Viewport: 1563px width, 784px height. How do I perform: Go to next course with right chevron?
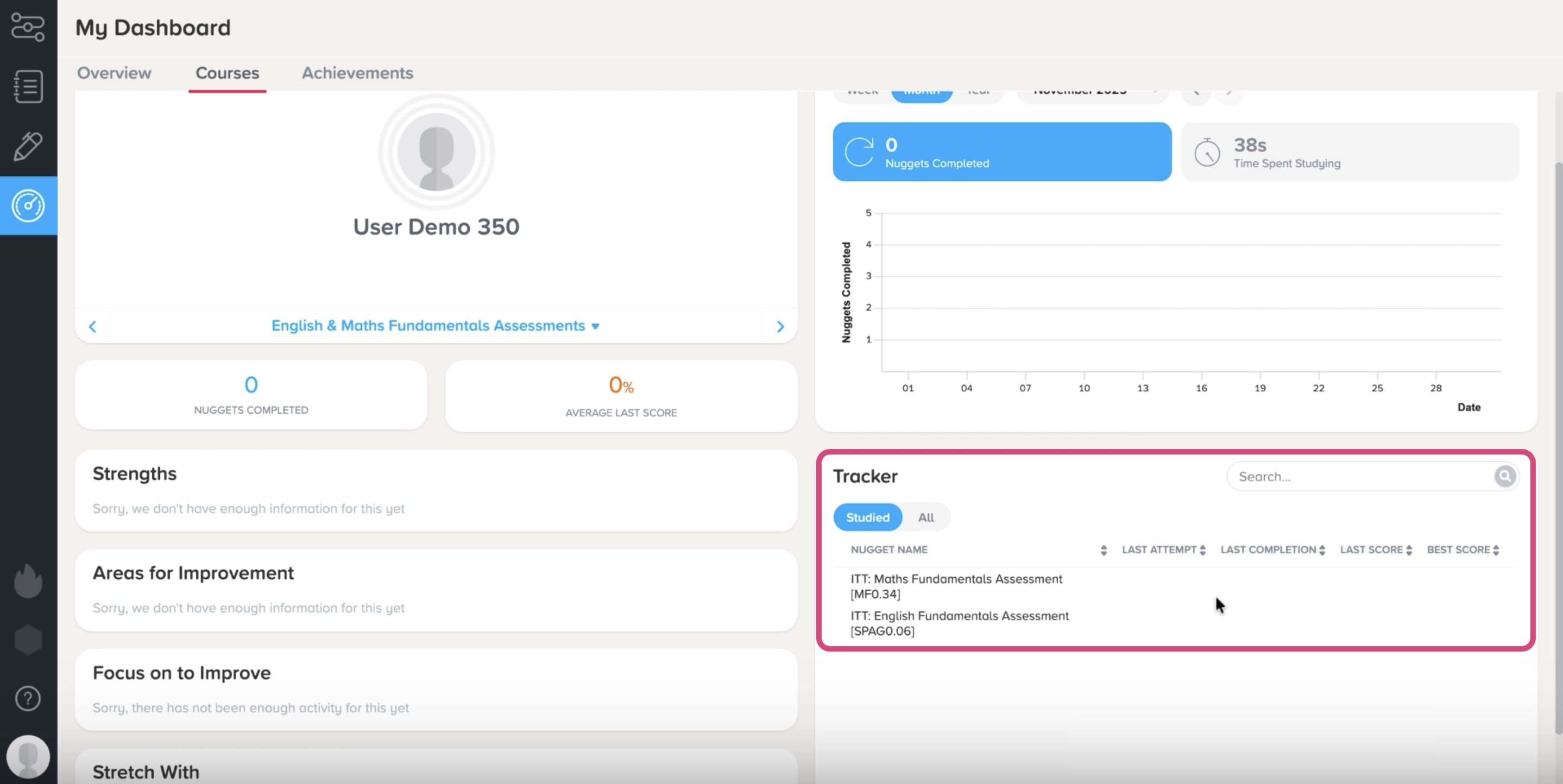[780, 326]
